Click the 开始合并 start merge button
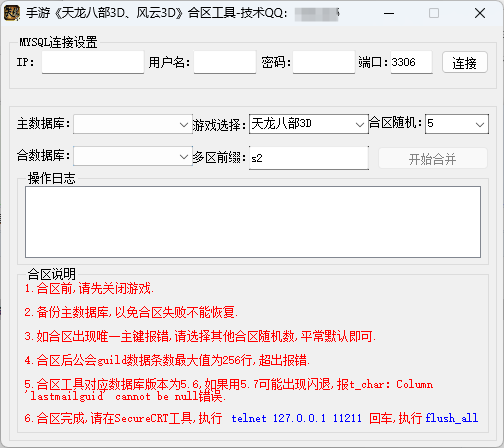 point(433,158)
